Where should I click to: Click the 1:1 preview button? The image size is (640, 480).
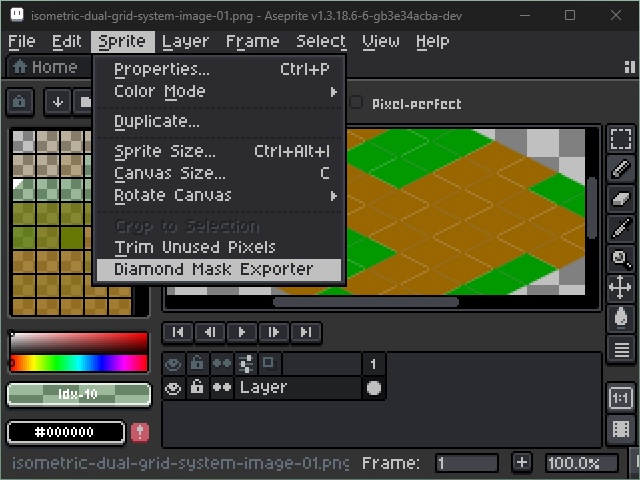tap(621, 397)
